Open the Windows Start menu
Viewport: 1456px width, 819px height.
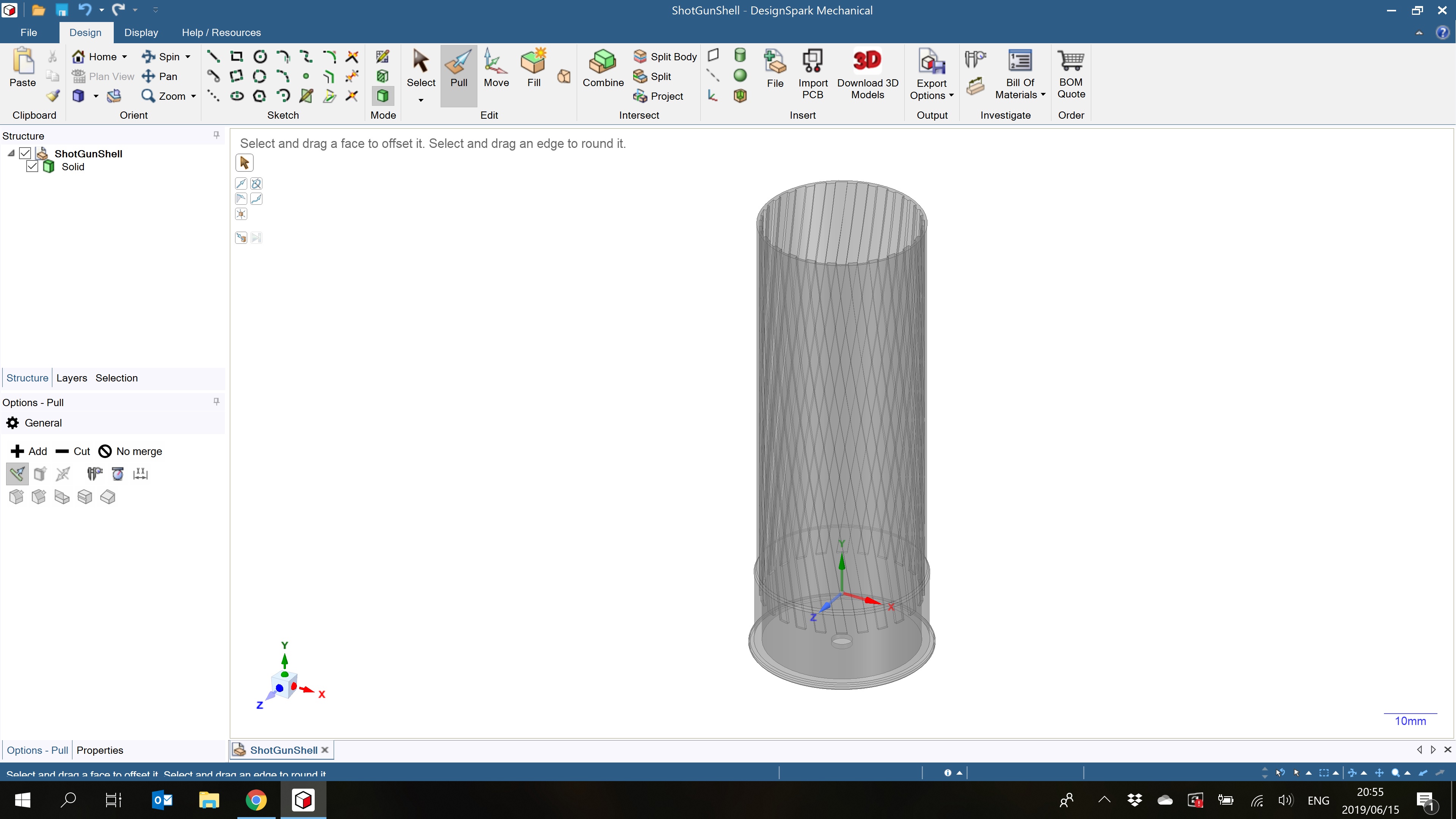coord(23,800)
